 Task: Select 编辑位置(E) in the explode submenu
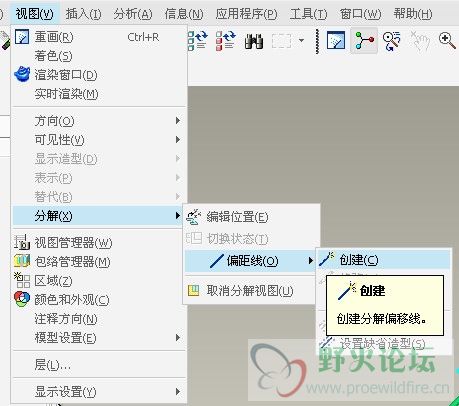click(x=251, y=217)
